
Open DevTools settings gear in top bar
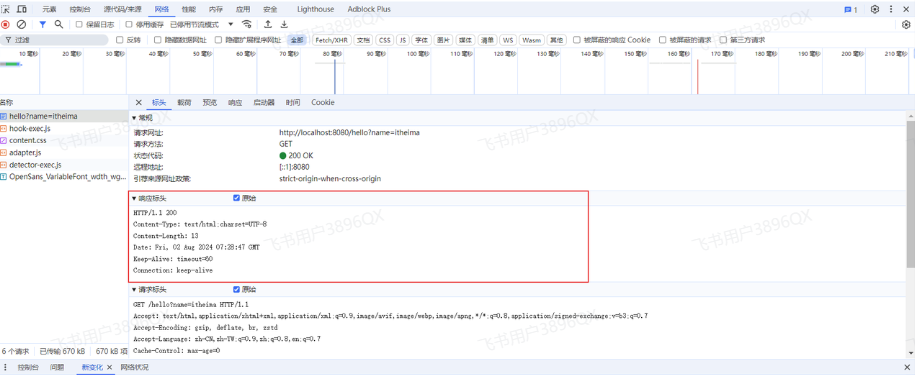[x=875, y=9]
